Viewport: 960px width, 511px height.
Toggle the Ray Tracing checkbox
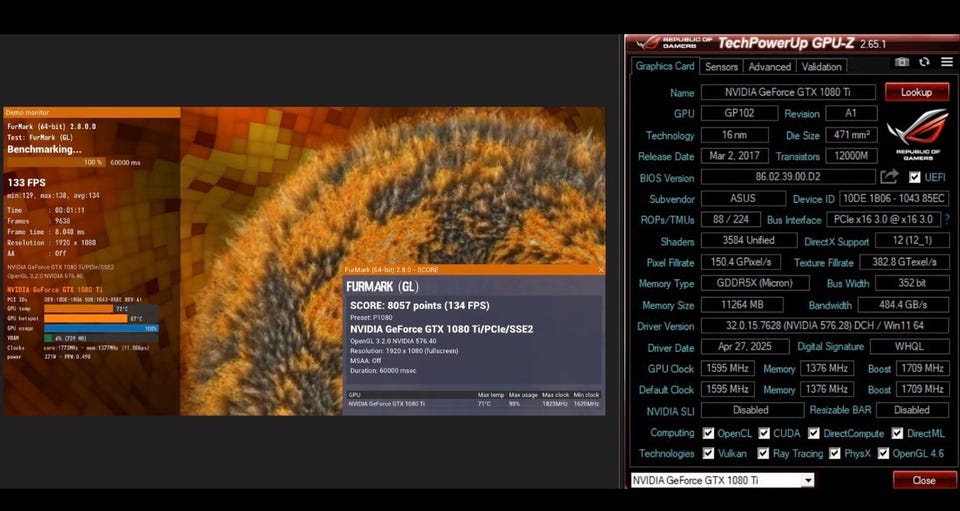pos(763,453)
